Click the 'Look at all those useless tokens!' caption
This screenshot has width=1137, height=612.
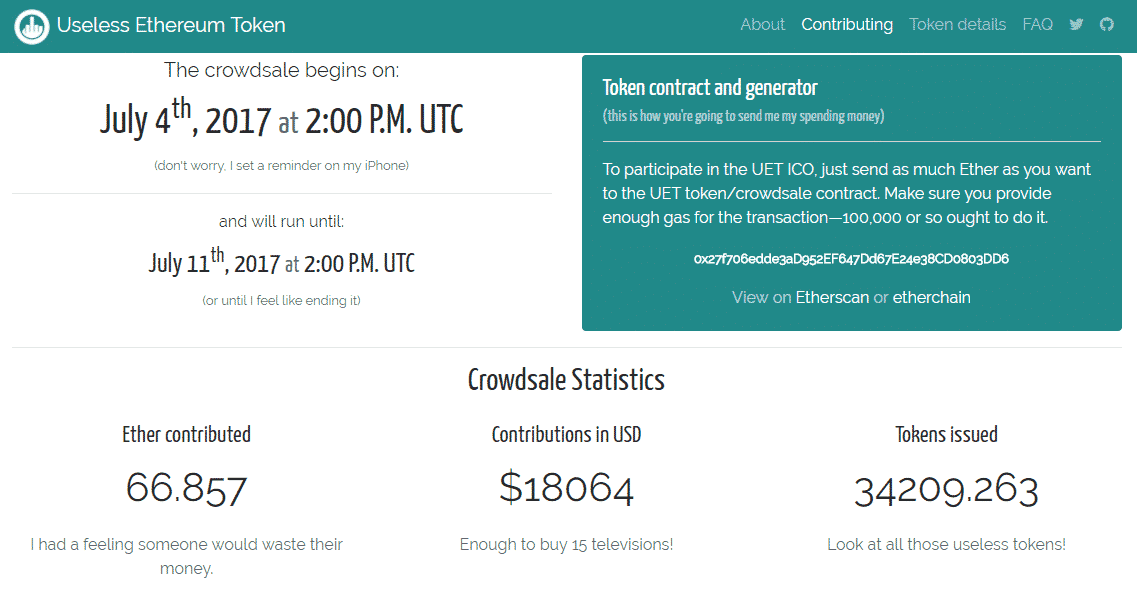click(x=946, y=545)
